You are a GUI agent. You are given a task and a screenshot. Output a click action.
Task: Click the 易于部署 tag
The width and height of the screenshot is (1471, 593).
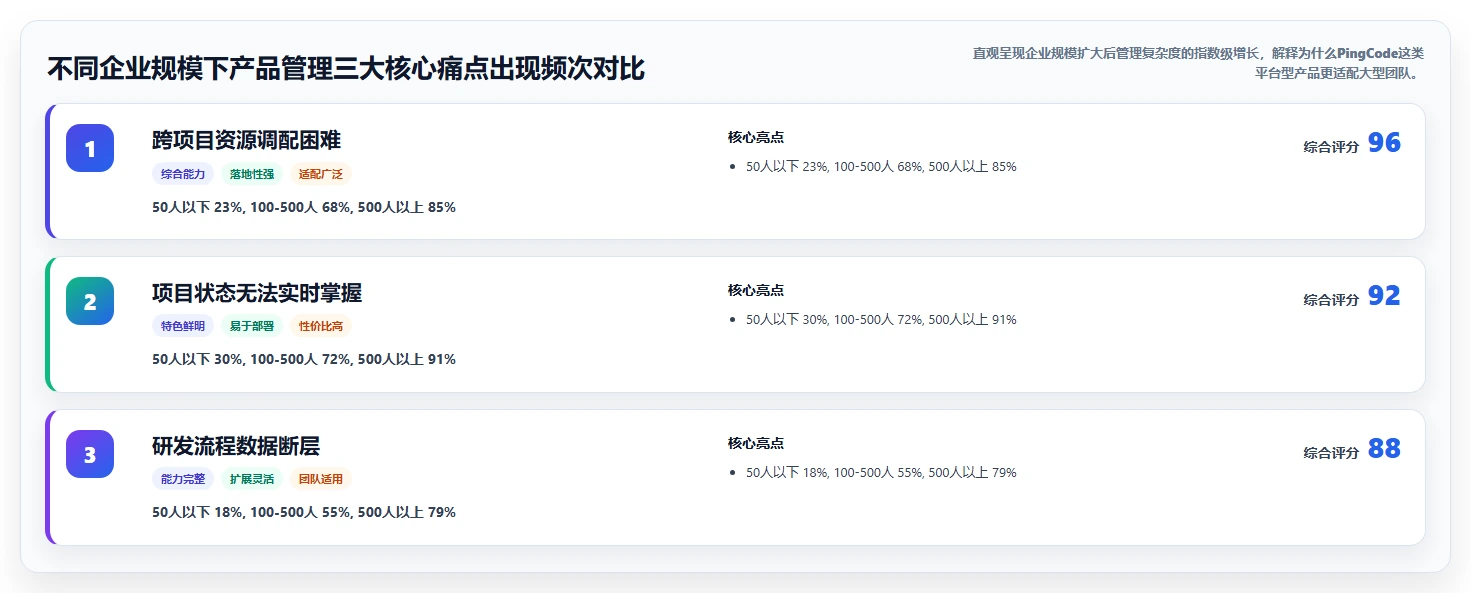[x=252, y=326]
